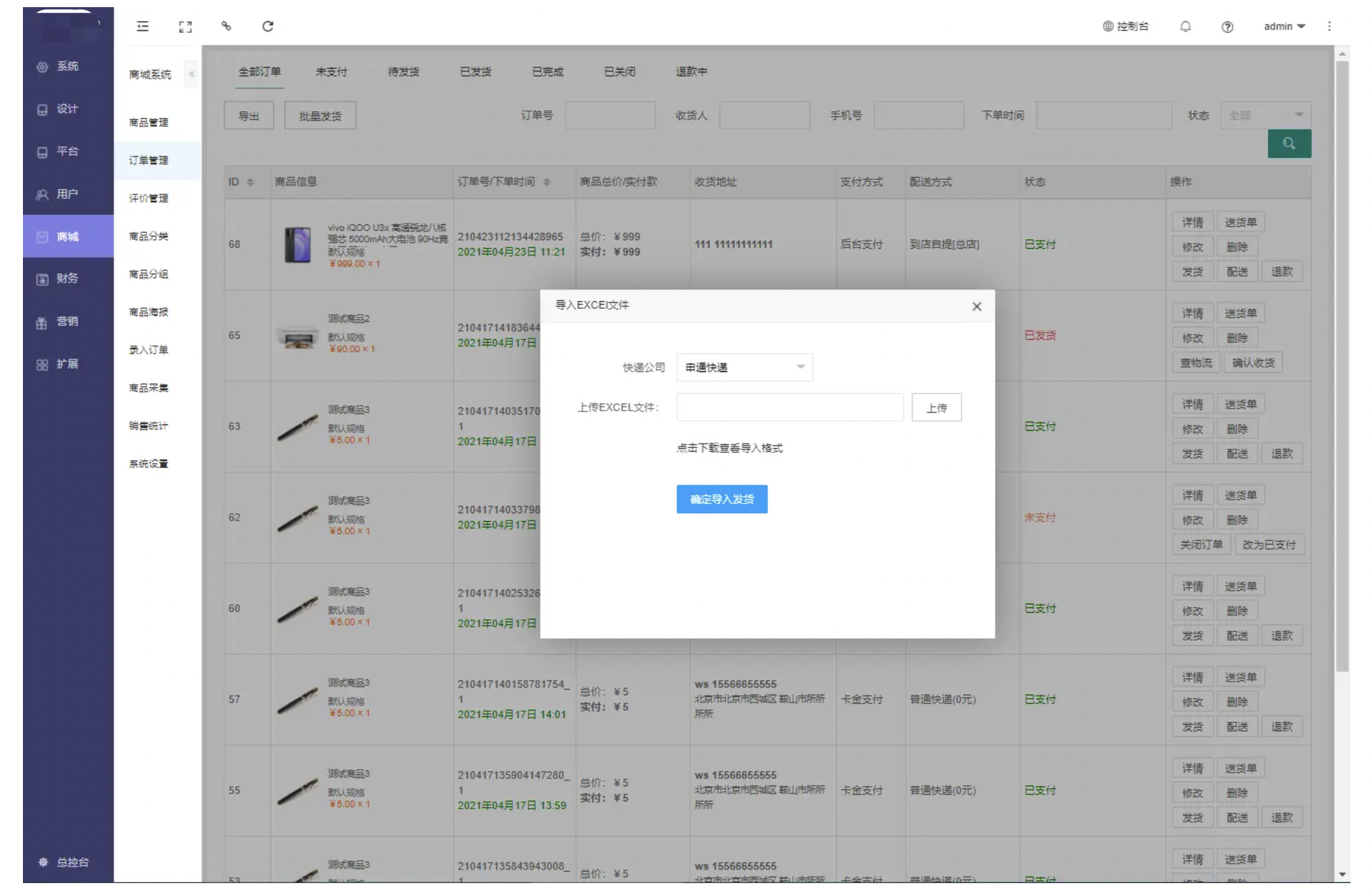Click 详情 for order 68

(x=1193, y=222)
